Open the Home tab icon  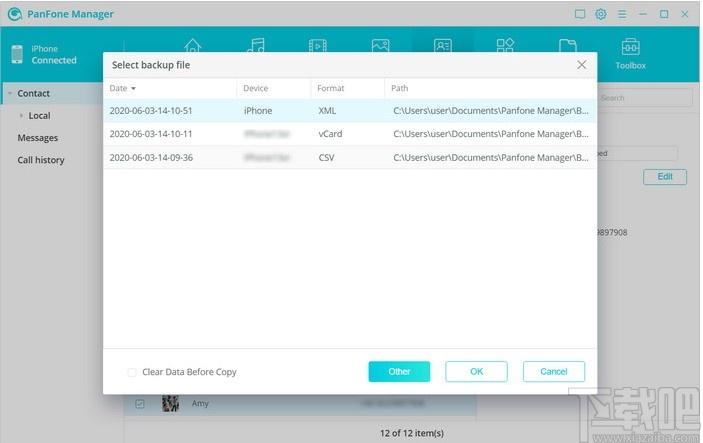click(192, 45)
